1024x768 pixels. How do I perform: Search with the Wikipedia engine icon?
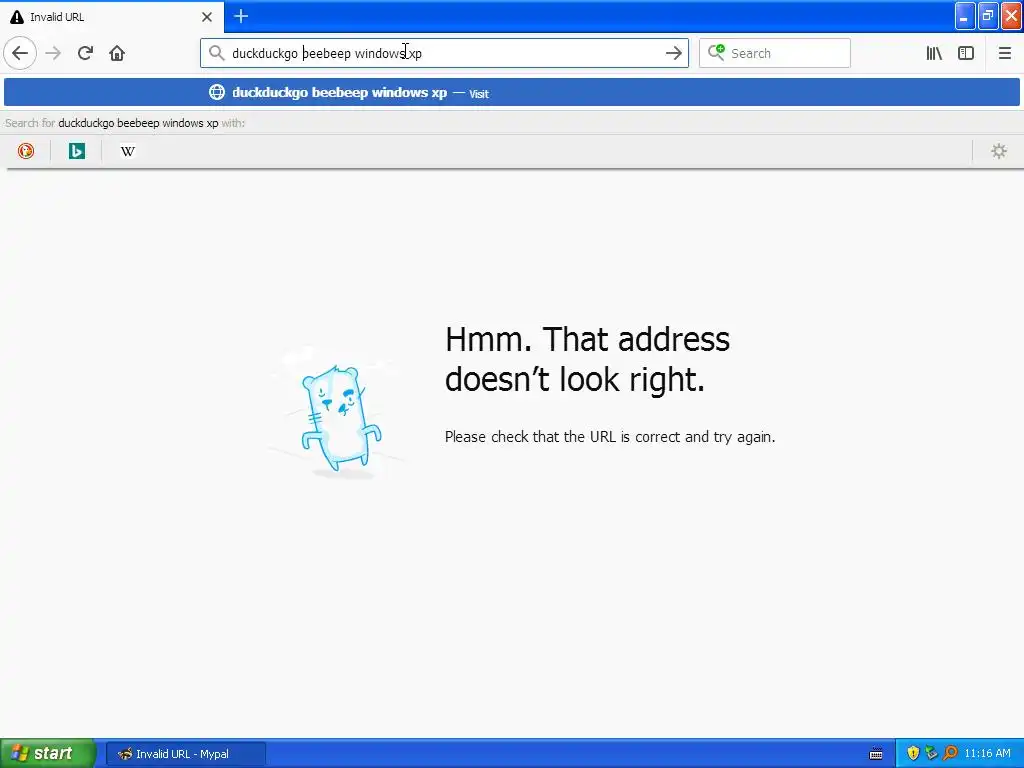(x=127, y=152)
